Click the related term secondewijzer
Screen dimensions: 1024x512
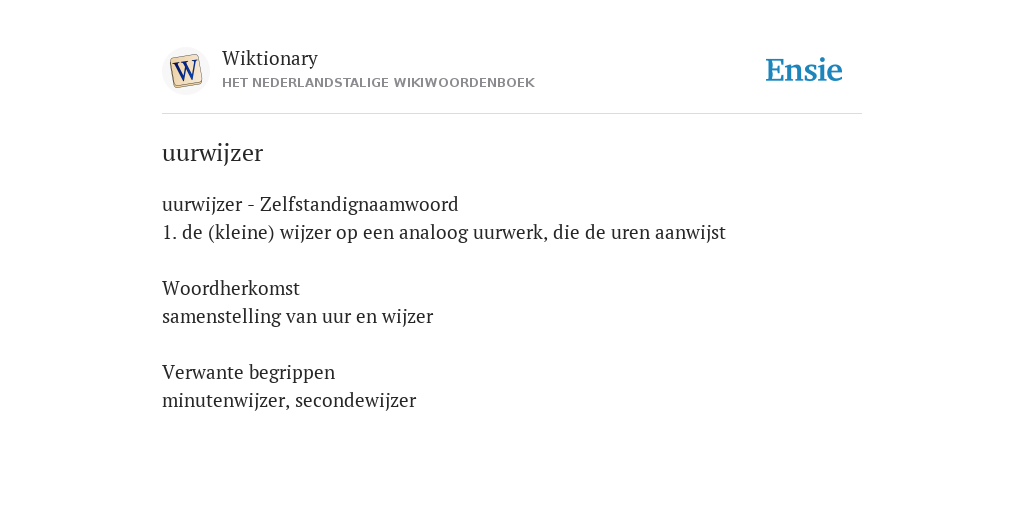tap(355, 400)
